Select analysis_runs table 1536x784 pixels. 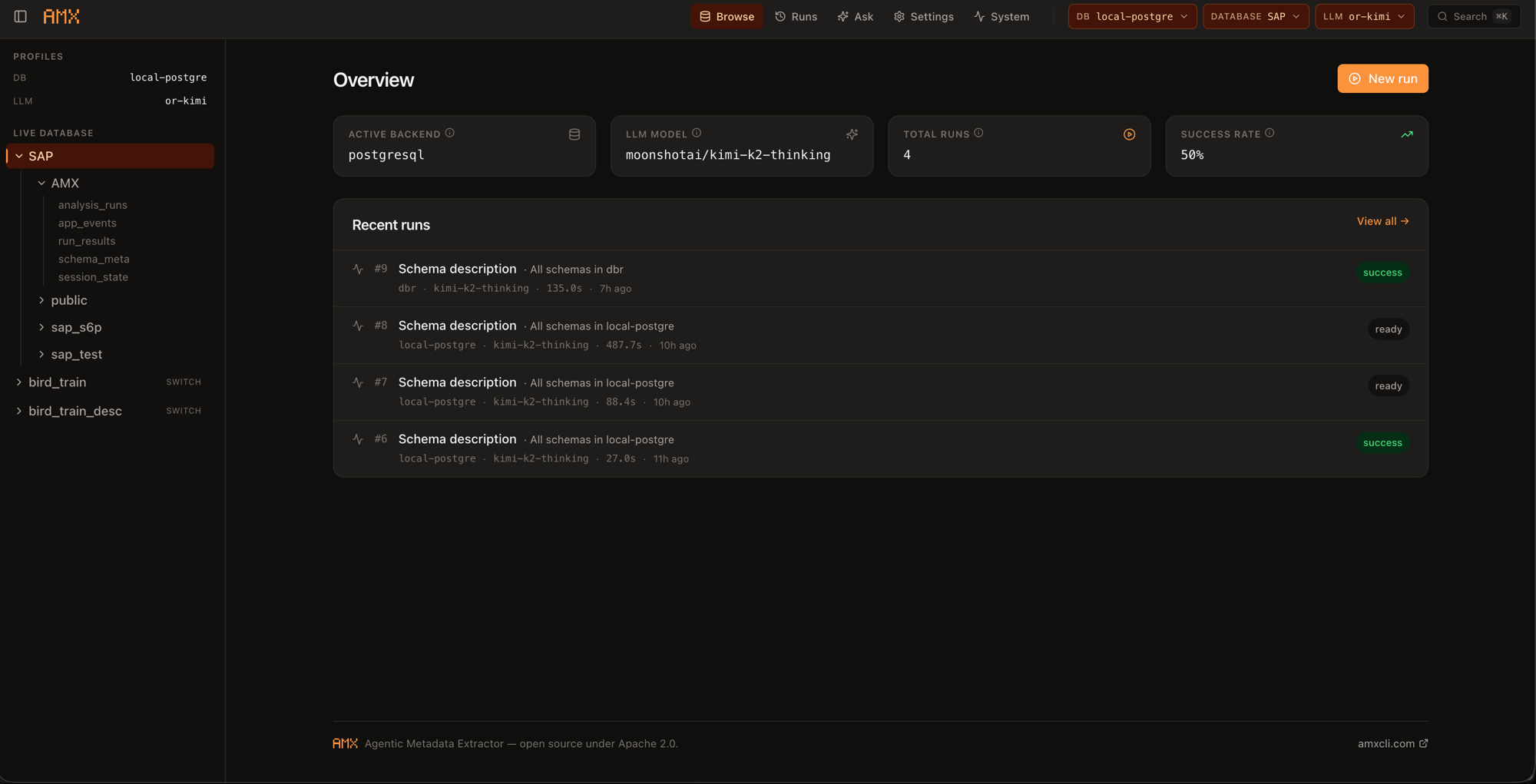pyautogui.click(x=93, y=205)
